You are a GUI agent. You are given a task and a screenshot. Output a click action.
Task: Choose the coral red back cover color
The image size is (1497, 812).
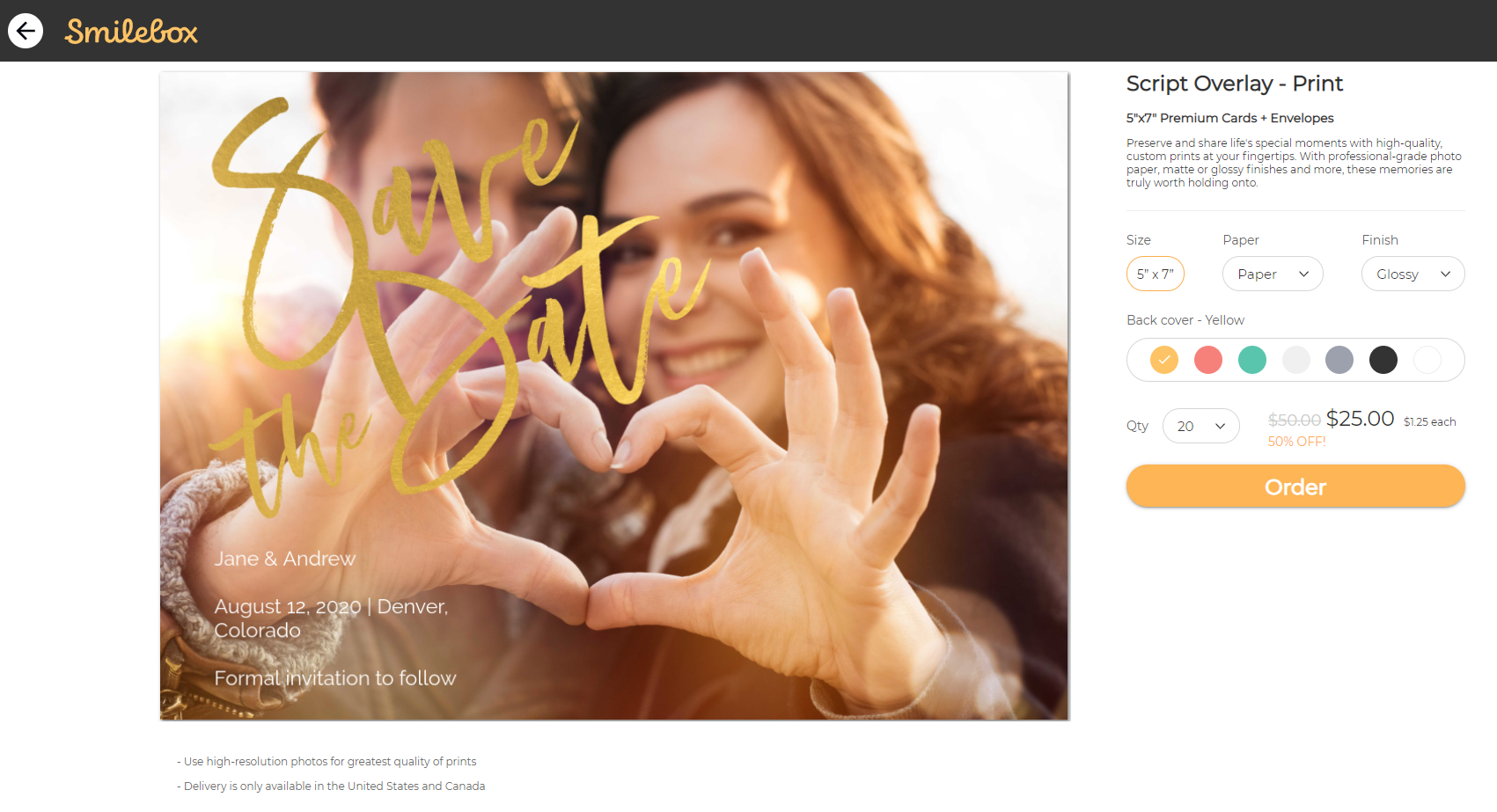[x=1208, y=360]
